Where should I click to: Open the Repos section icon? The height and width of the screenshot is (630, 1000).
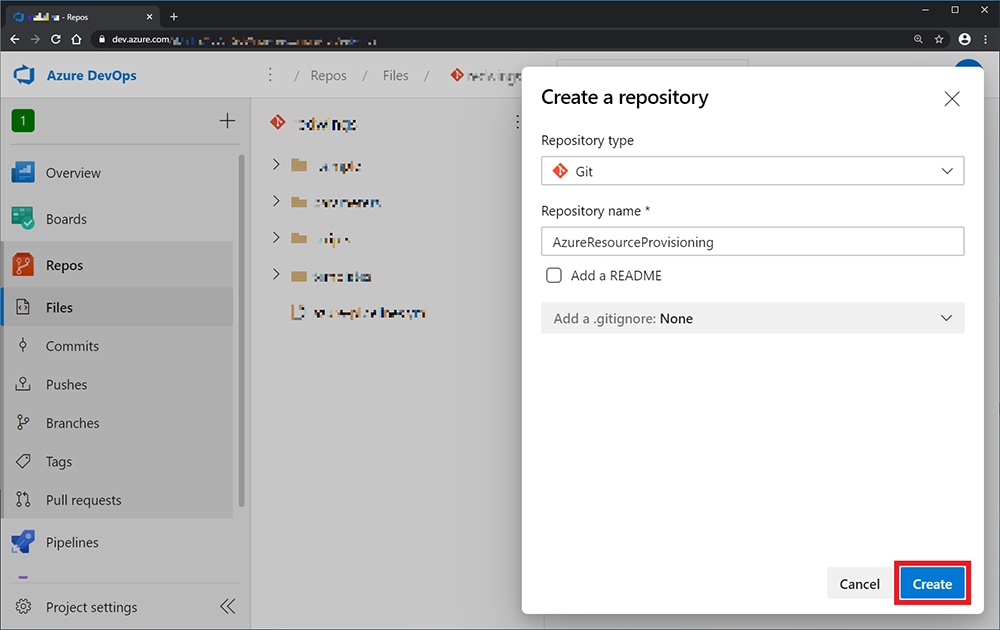coord(23,265)
